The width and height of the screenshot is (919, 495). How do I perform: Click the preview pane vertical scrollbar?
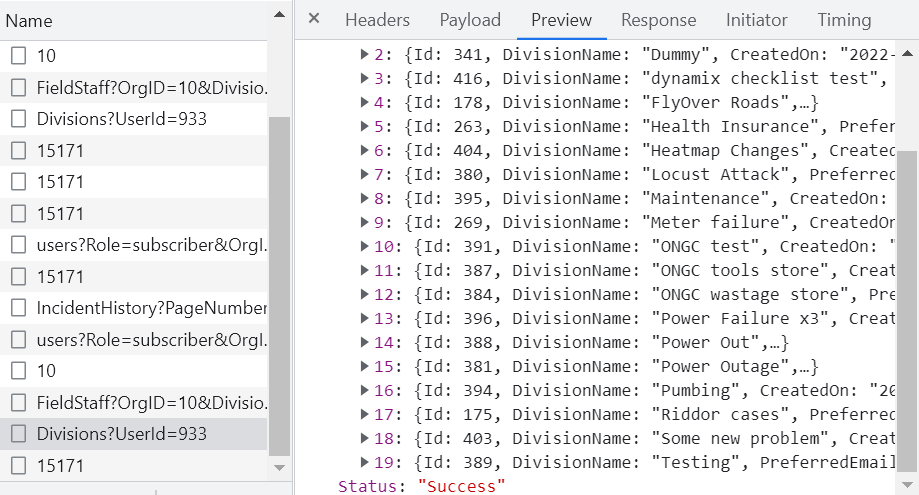point(906,300)
